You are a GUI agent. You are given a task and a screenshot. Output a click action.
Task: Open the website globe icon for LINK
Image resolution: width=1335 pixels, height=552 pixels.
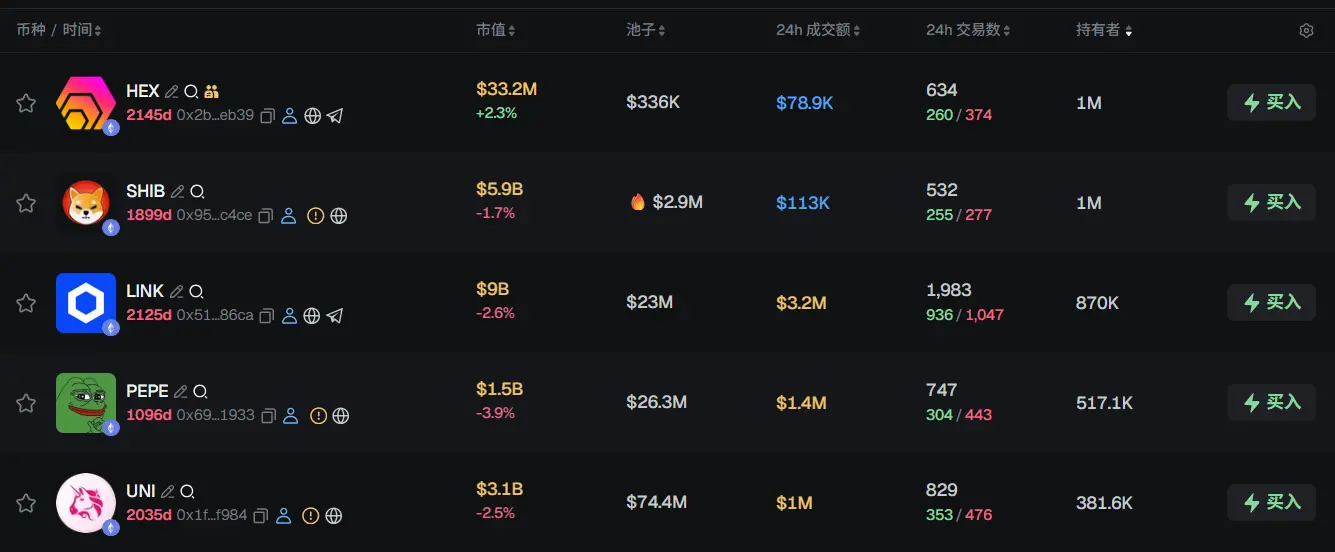point(311,316)
